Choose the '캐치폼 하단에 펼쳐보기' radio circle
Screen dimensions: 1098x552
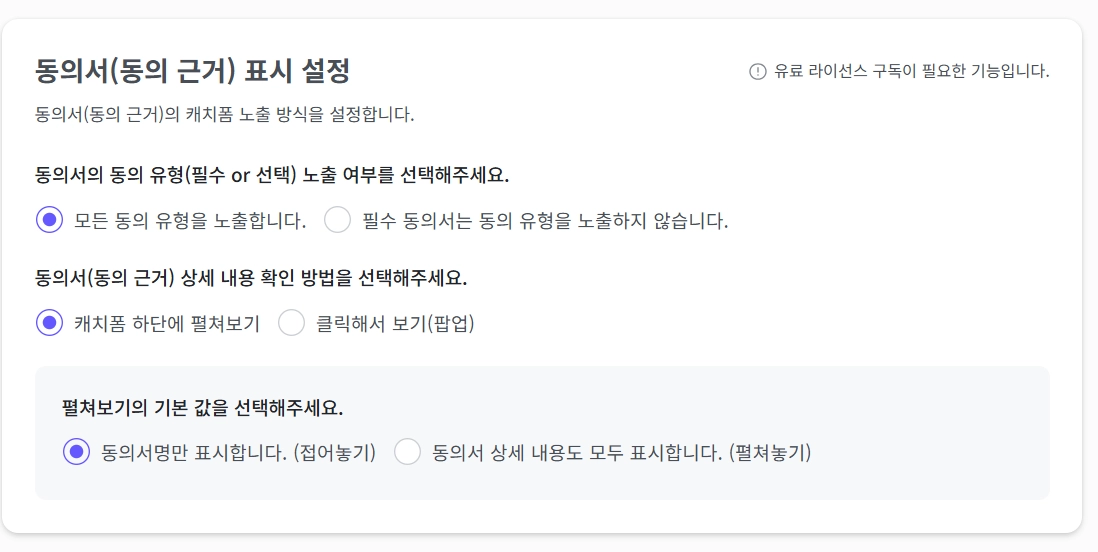pos(49,323)
